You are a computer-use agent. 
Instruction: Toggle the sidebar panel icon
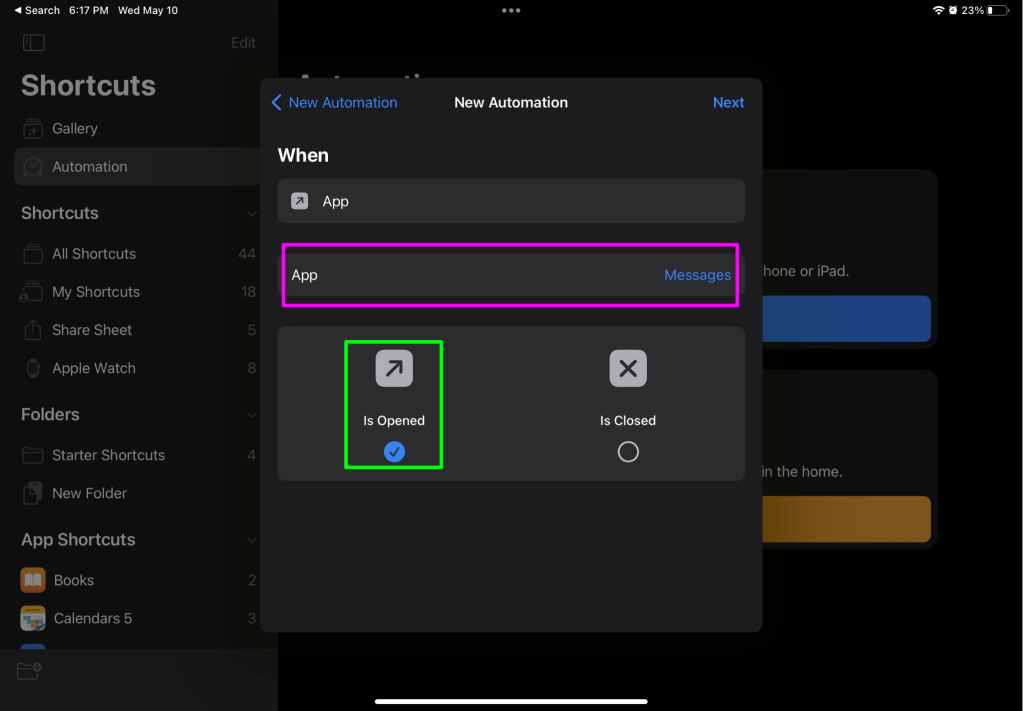coord(34,43)
